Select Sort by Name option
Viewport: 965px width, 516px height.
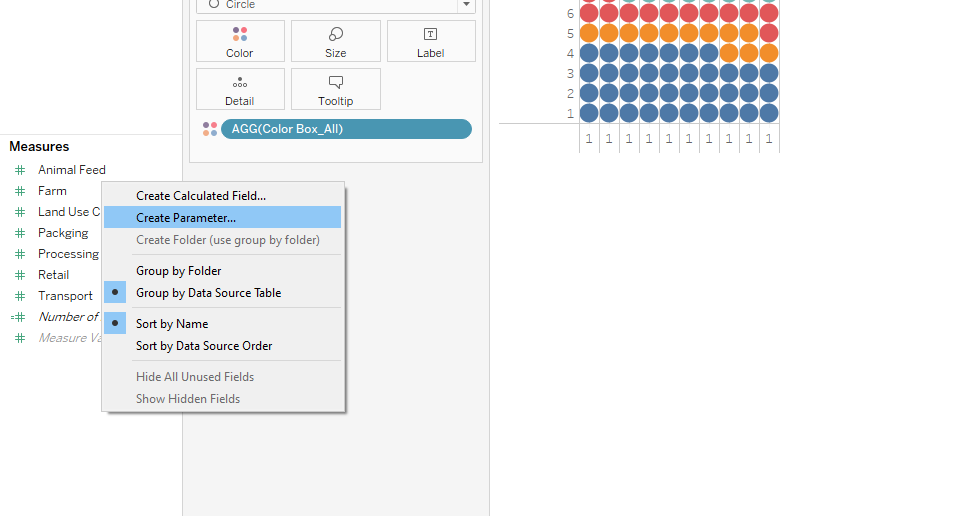[223, 323]
